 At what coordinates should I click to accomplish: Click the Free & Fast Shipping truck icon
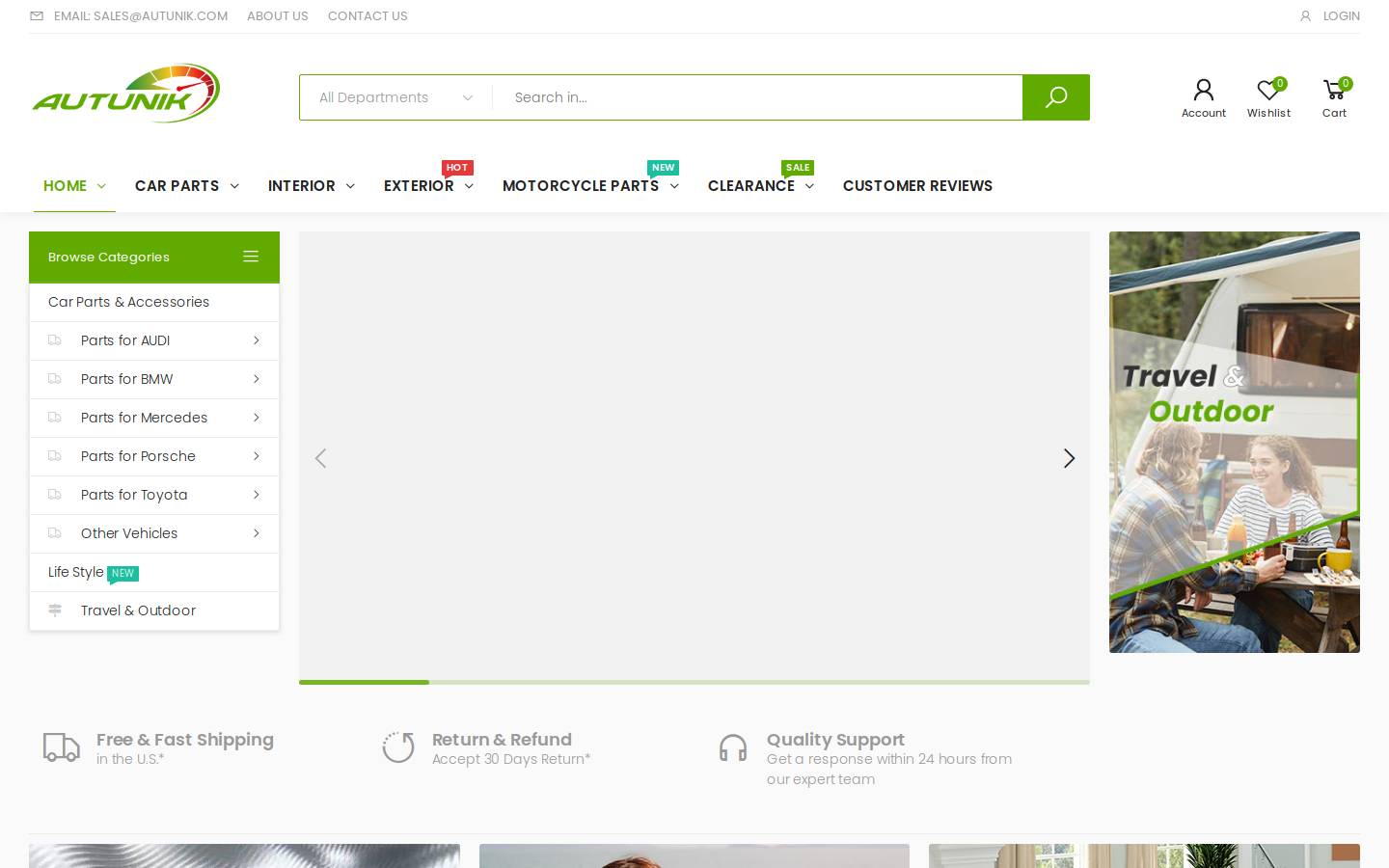62,747
